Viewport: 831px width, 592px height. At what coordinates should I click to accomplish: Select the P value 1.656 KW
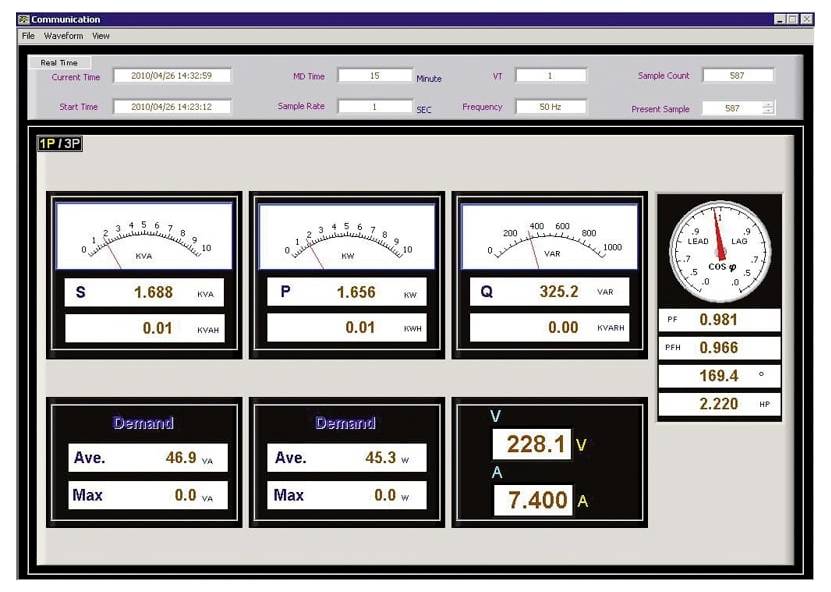point(347,292)
